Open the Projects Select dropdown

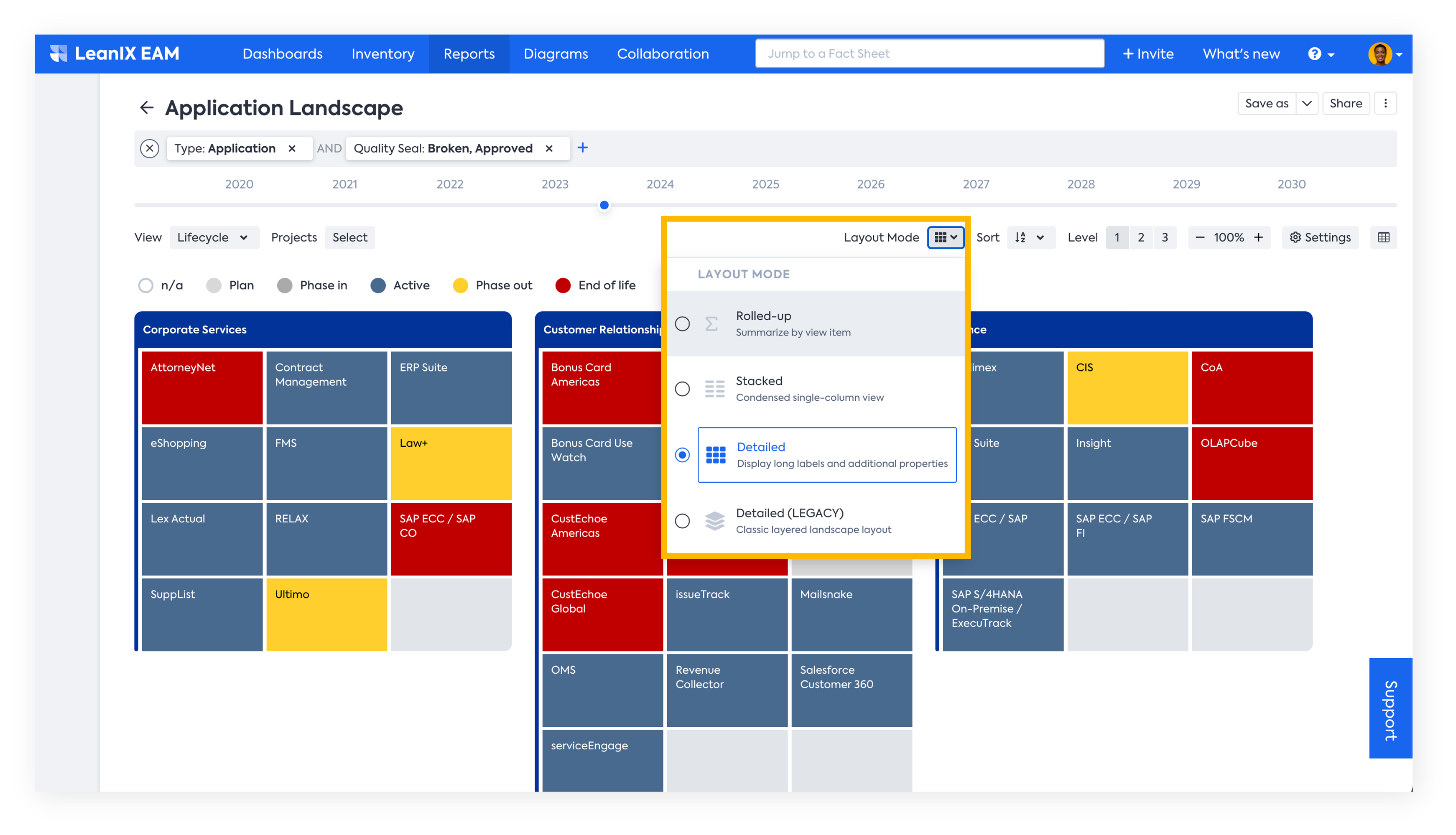coord(350,237)
